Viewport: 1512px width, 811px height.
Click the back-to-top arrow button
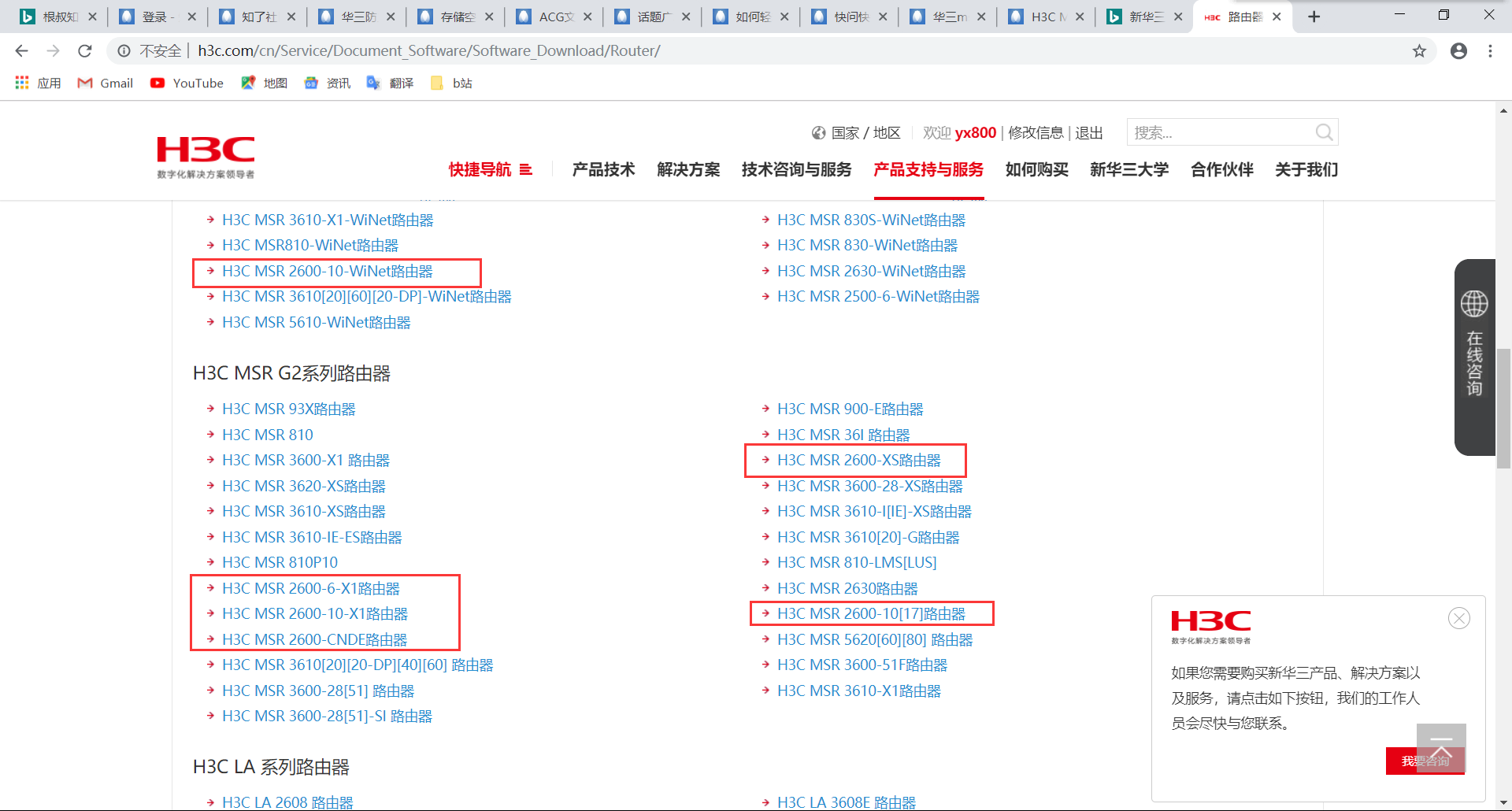1441,748
